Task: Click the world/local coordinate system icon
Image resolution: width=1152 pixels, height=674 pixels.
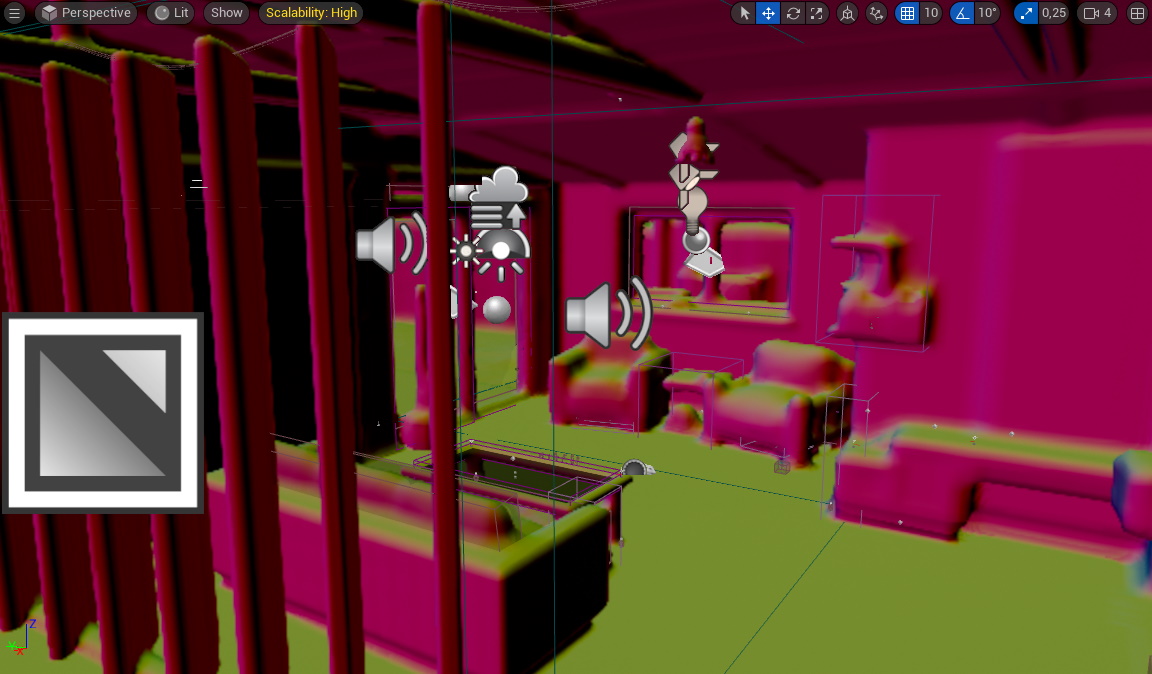Action: [847, 13]
